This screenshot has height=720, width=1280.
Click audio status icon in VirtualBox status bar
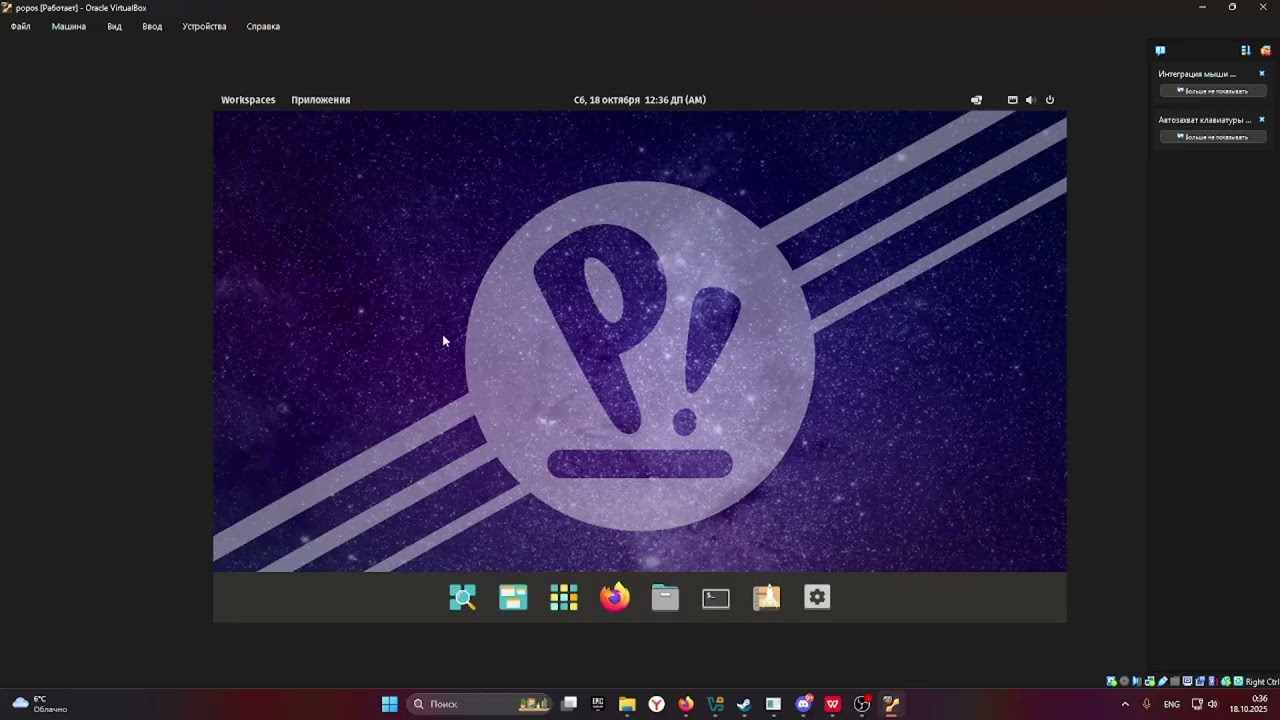click(1137, 681)
